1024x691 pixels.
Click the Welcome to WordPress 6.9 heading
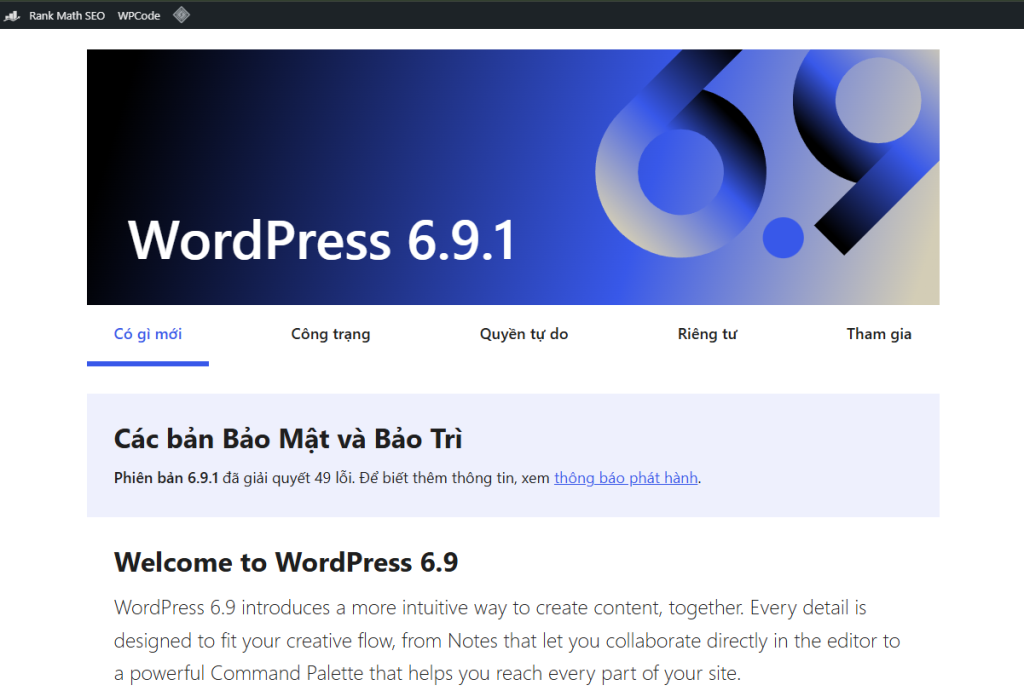pyautogui.click(x=286, y=562)
